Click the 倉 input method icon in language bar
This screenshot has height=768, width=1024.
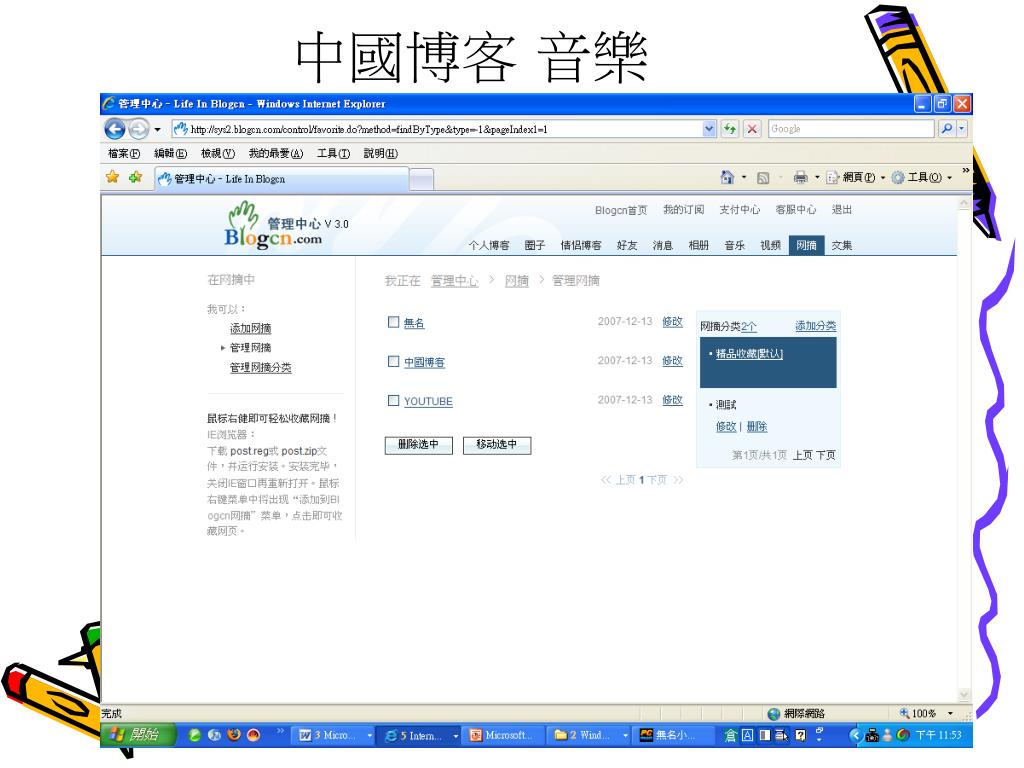(x=731, y=735)
